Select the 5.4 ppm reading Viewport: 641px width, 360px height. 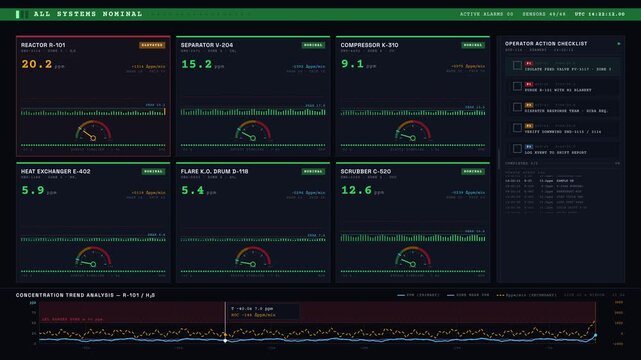pos(198,190)
